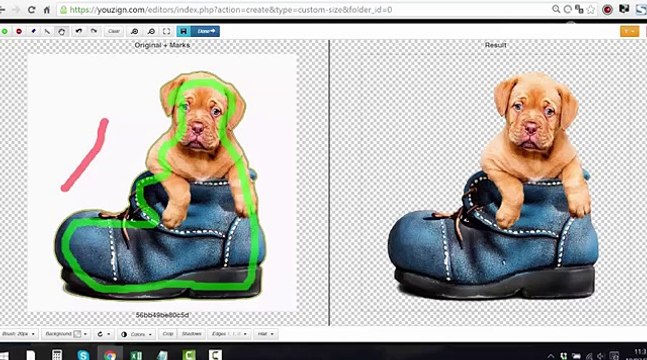Click the Background color swatch
Screen dimensions: 647x360
click(77, 334)
